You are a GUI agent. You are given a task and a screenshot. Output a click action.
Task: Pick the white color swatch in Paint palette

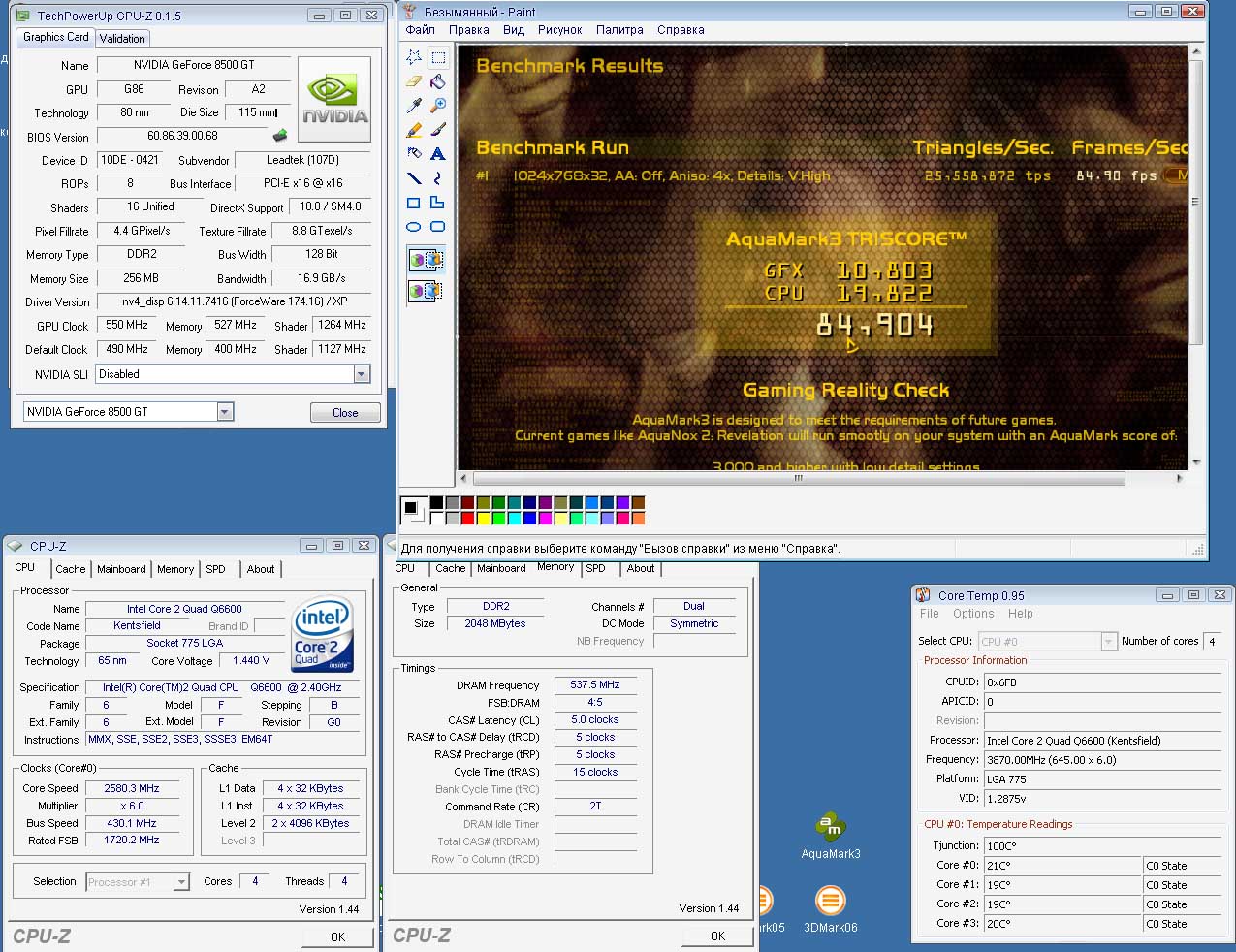click(437, 519)
